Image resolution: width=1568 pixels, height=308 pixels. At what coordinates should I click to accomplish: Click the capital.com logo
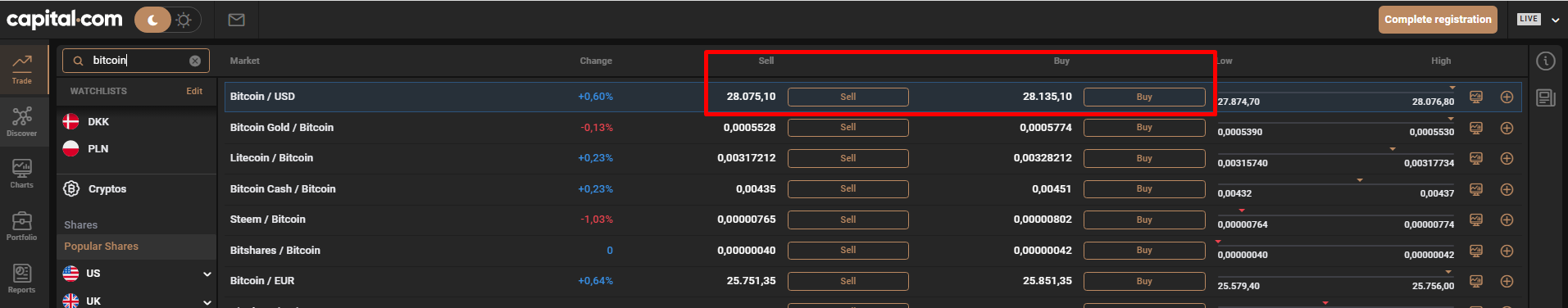click(65, 19)
